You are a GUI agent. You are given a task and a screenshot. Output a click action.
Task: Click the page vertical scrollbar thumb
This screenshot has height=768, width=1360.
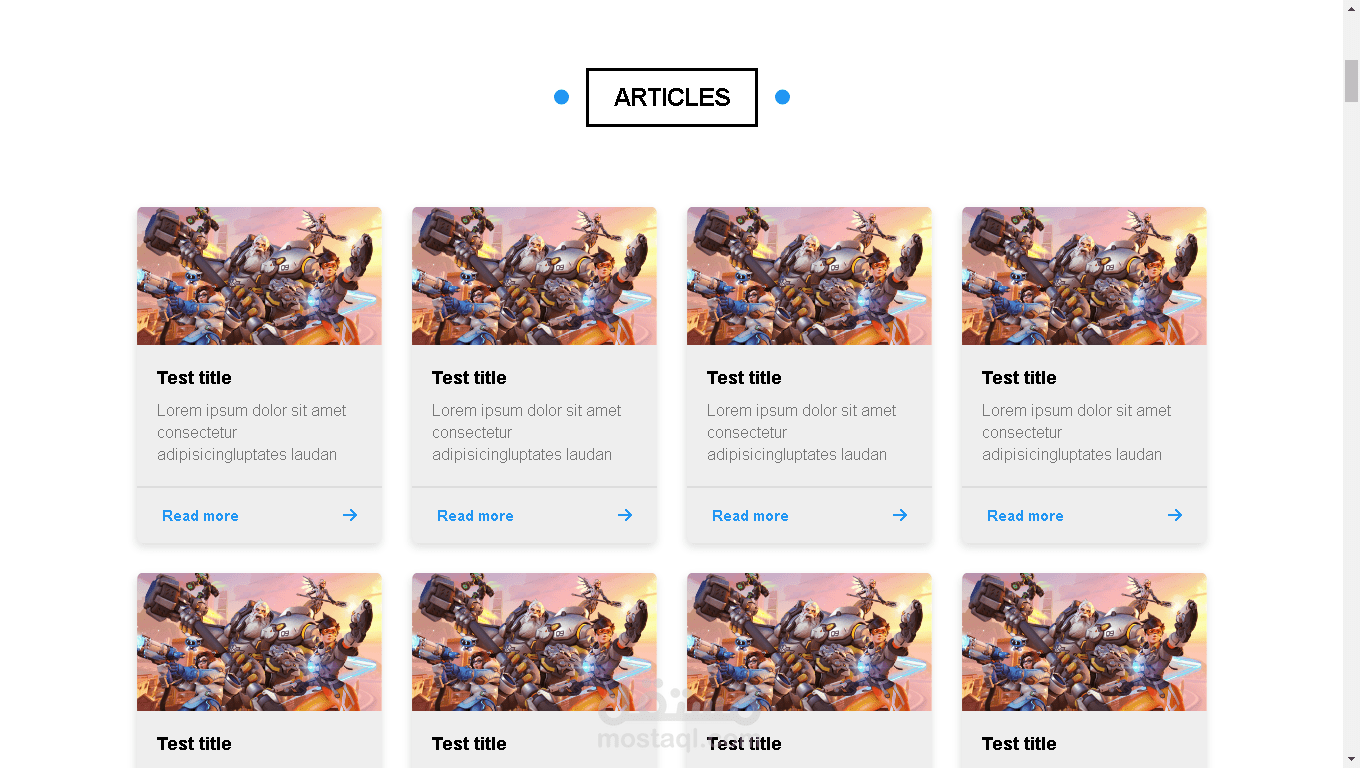pos(1351,81)
